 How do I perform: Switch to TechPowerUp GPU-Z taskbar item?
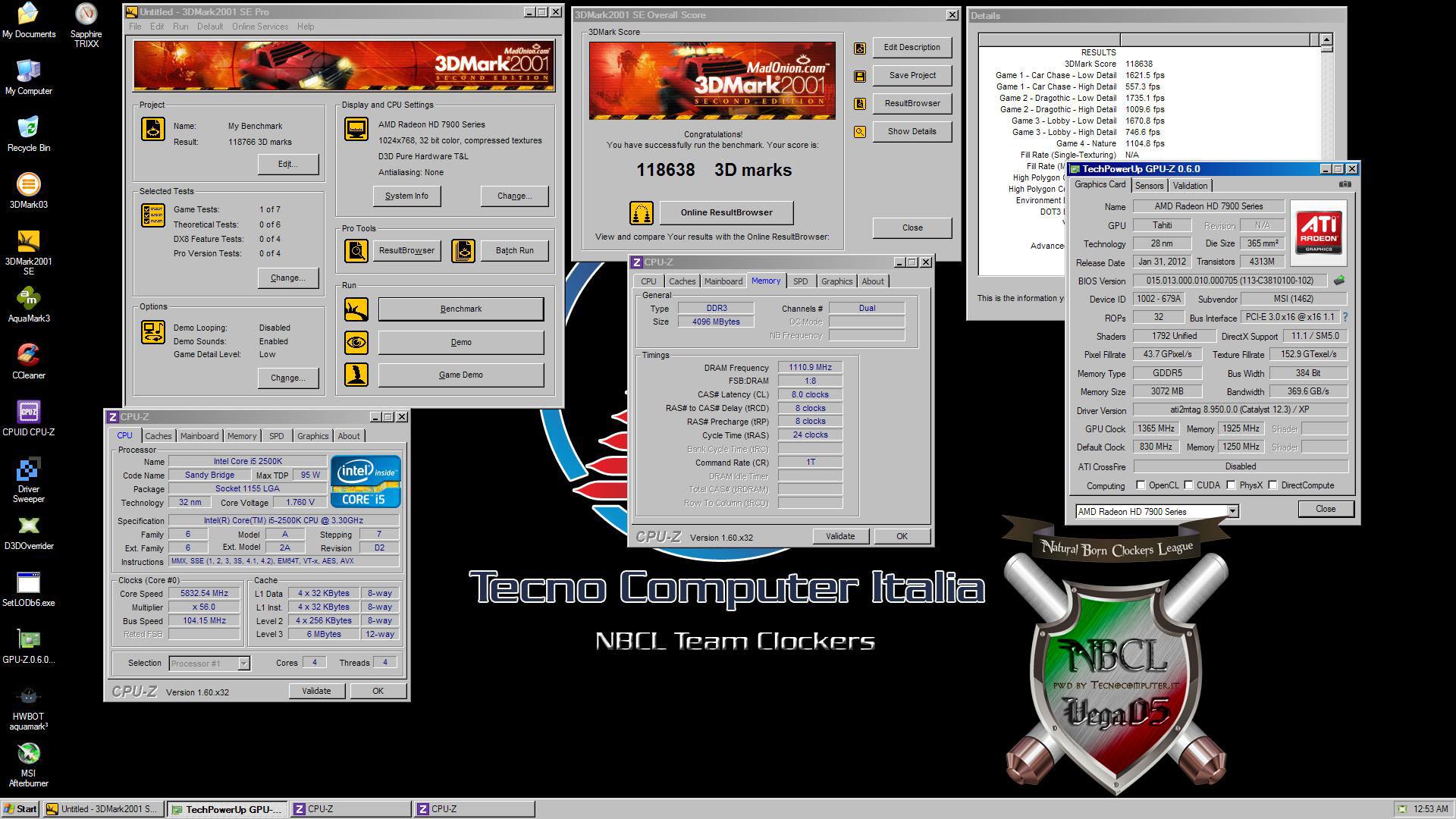[227, 809]
